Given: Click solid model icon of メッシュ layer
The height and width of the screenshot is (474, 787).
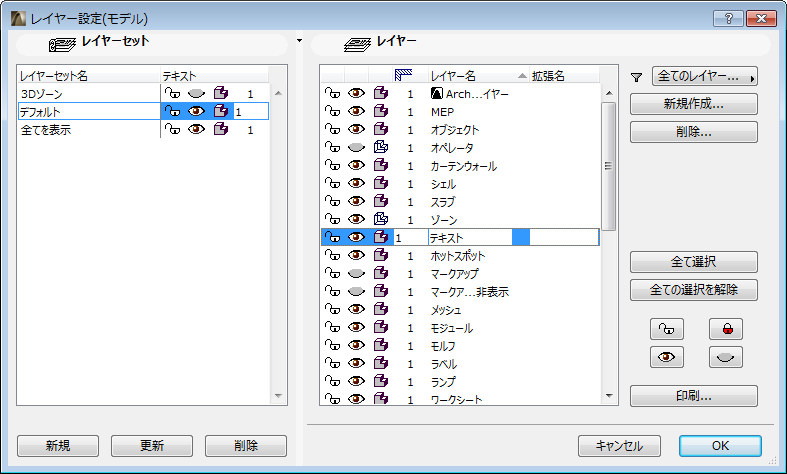Looking at the screenshot, I should [381, 309].
